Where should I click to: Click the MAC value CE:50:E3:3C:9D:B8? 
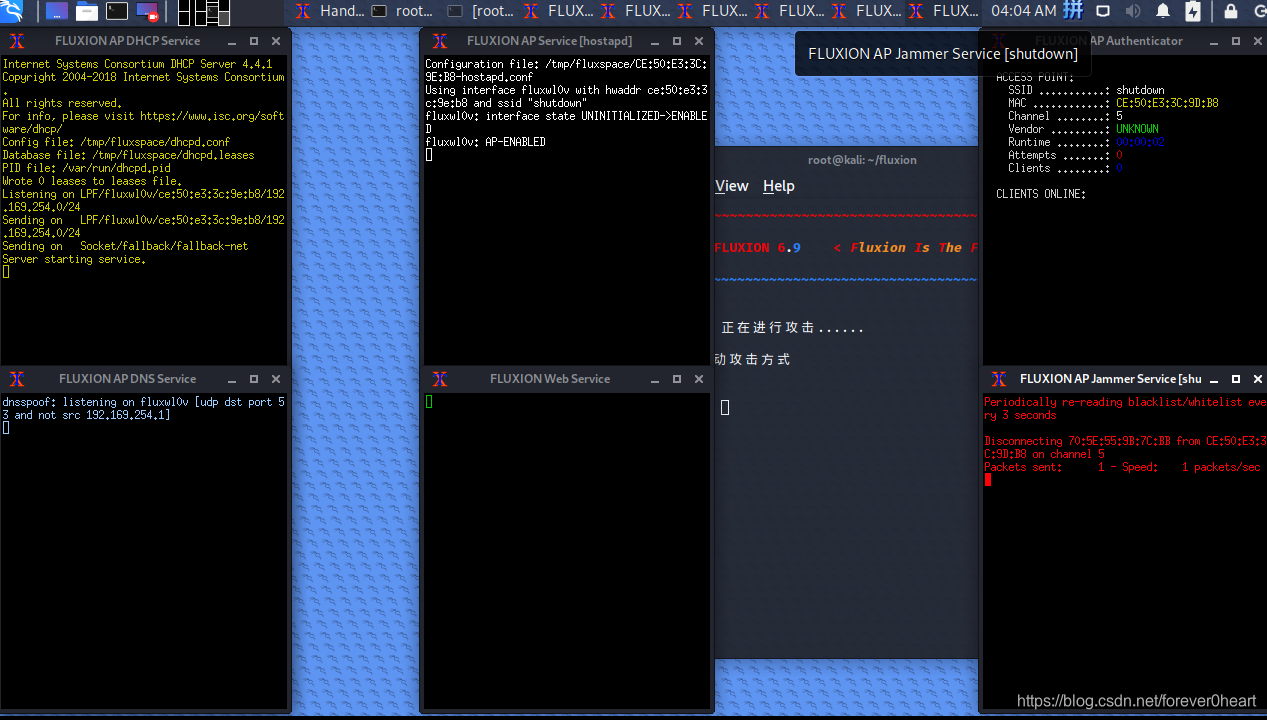[1167, 103]
